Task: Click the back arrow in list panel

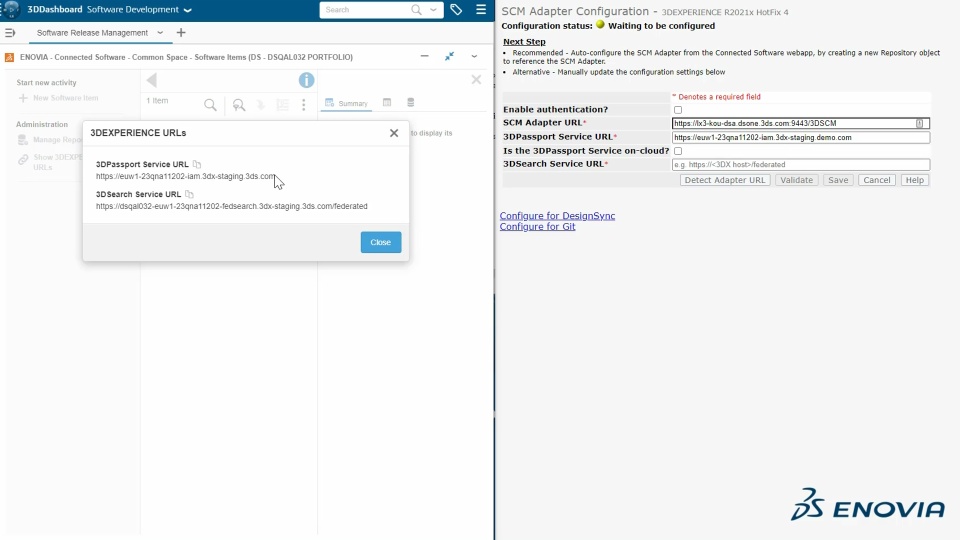Action: [x=152, y=80]
